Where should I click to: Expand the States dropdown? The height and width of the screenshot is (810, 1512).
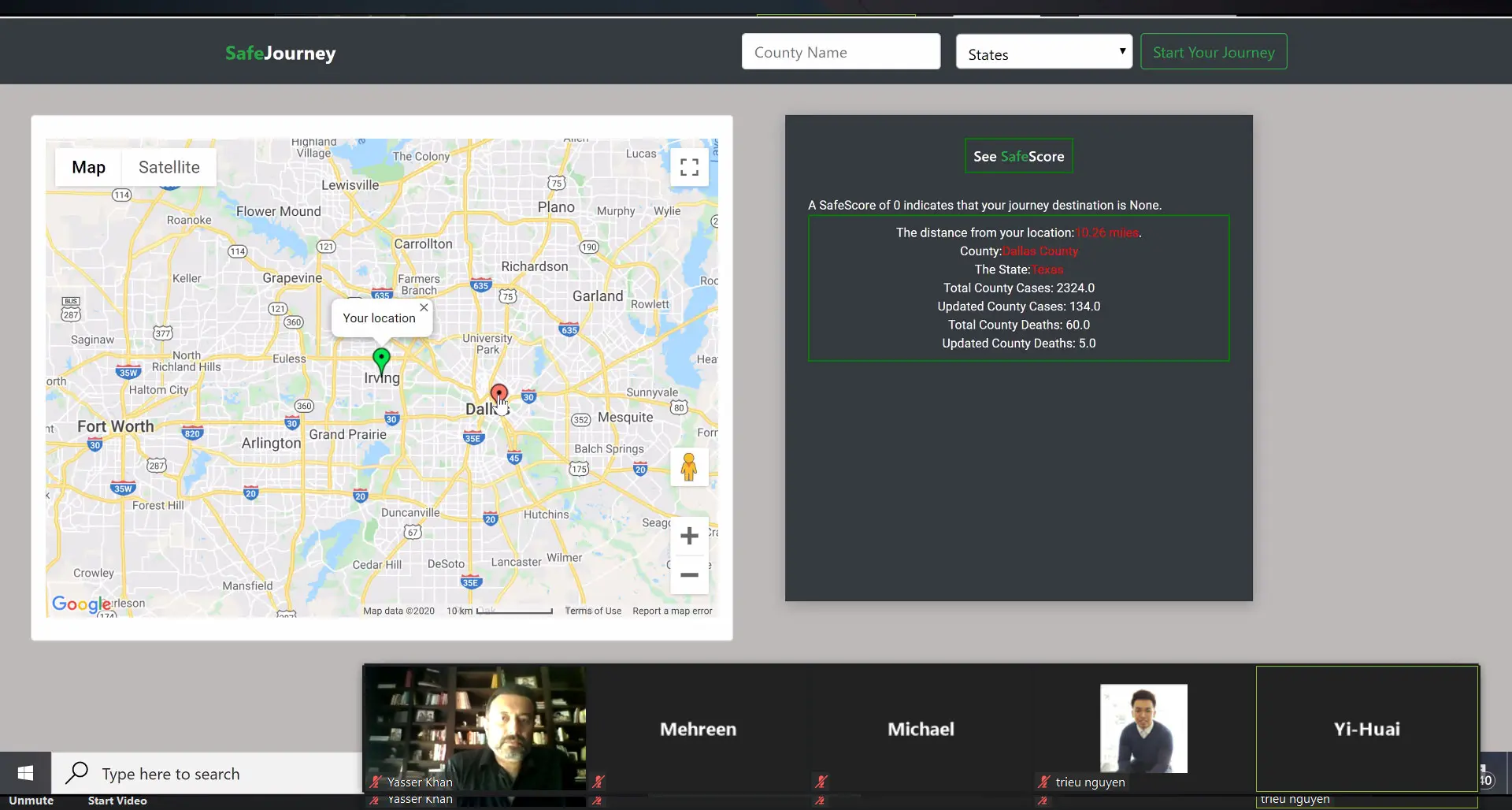pyautogui.click(x=1043, y=52)
